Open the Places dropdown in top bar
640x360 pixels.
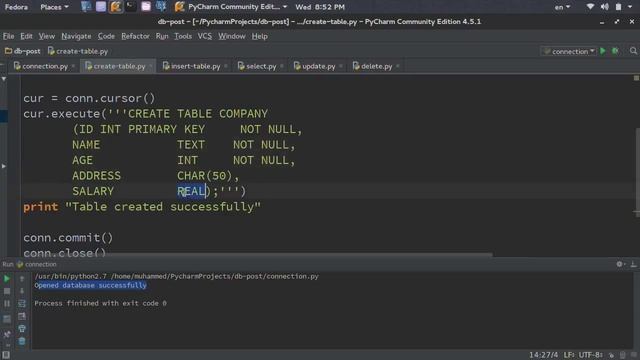tap(54, 7)
